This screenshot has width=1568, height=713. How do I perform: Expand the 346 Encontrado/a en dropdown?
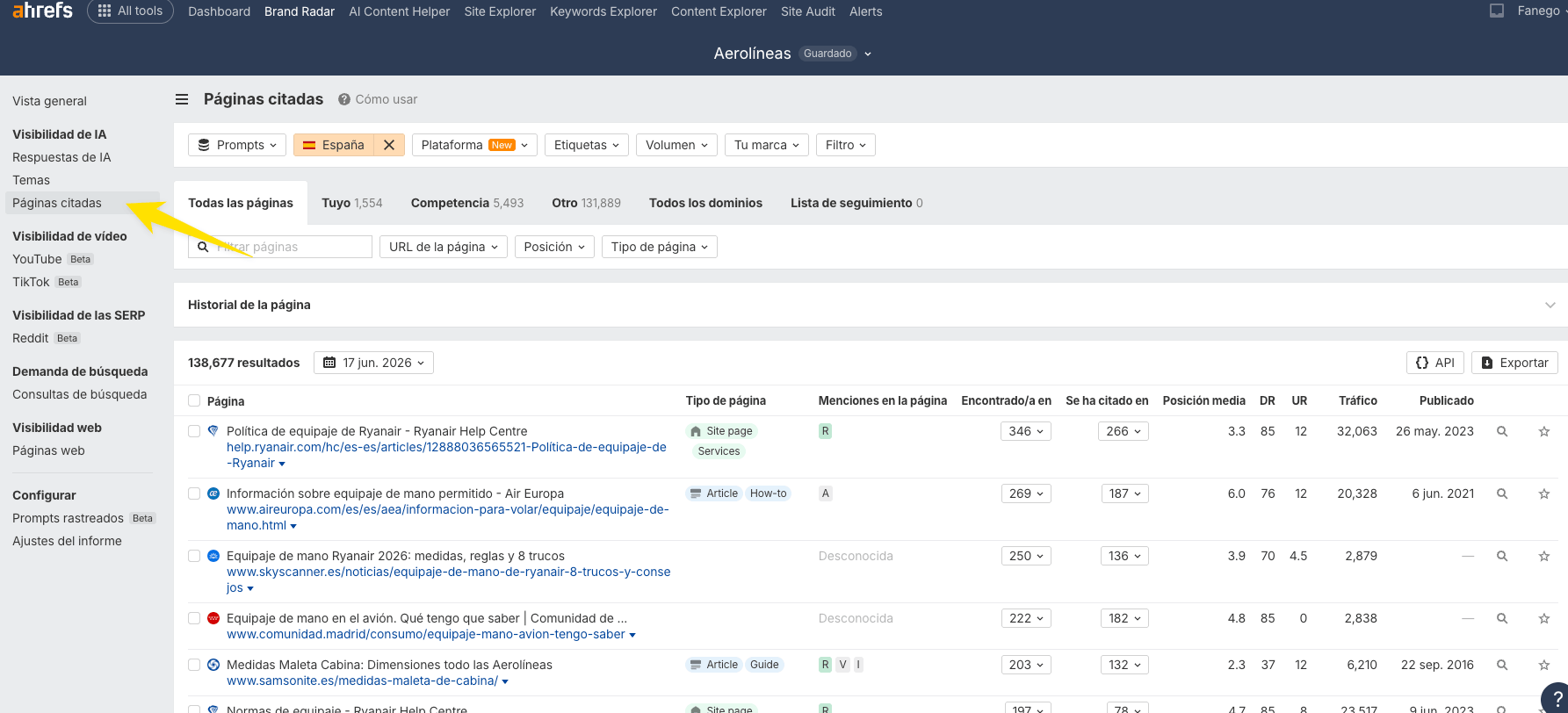pos(1026,431)
